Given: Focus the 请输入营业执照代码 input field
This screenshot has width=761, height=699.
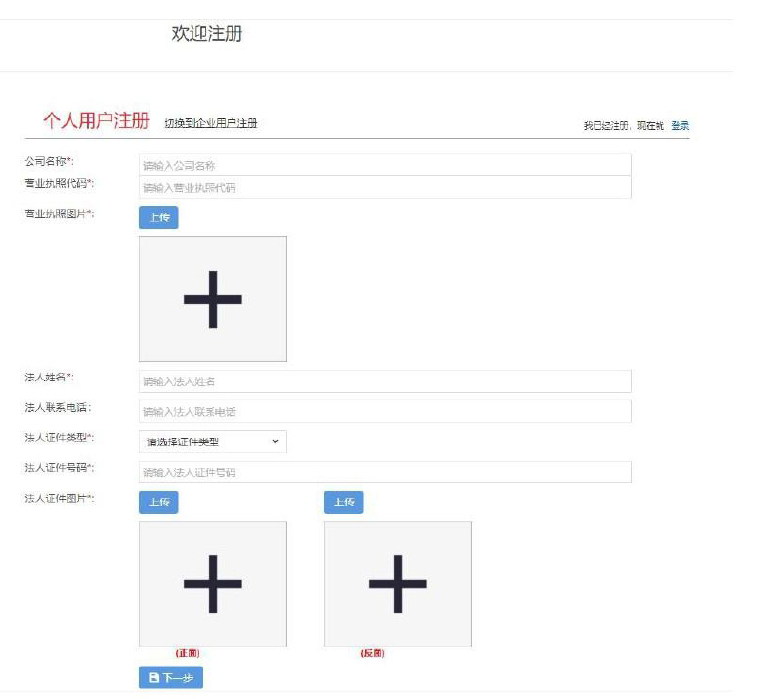Looking at the screenshot, I should coord(385,187).
